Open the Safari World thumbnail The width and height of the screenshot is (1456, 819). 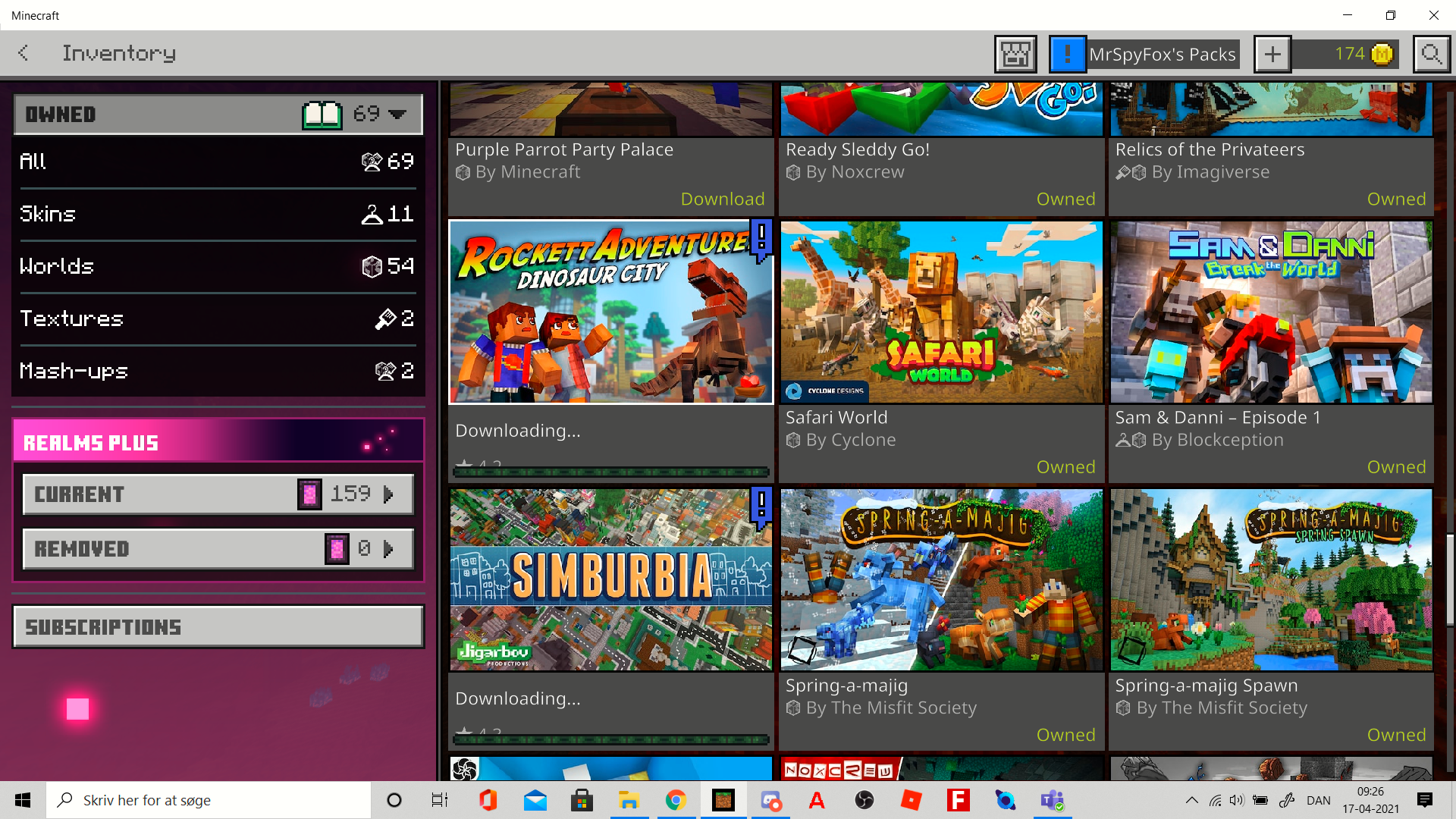coord(941,312)
